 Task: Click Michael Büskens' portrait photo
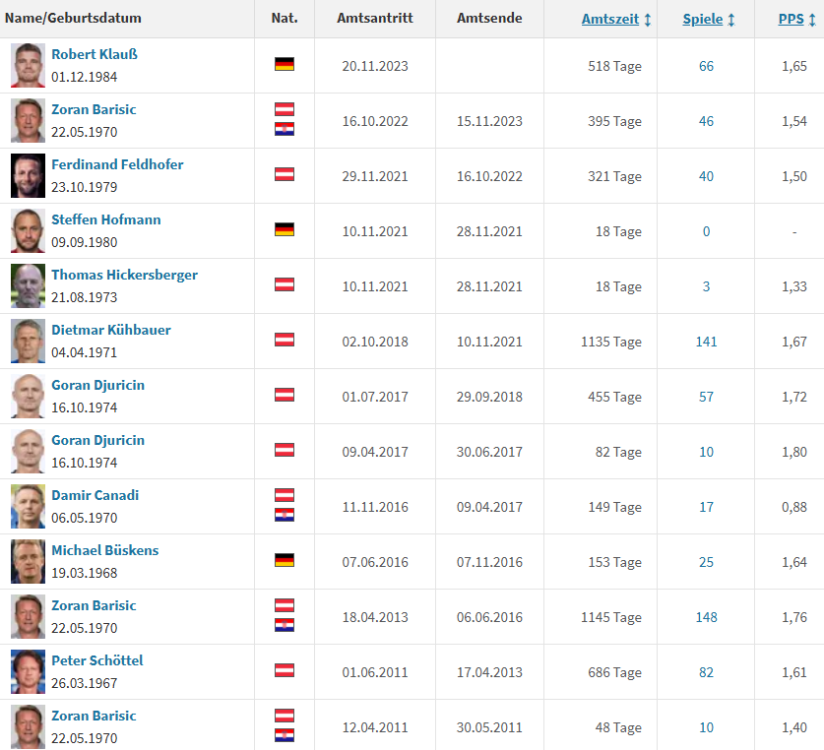click(28, 561)
